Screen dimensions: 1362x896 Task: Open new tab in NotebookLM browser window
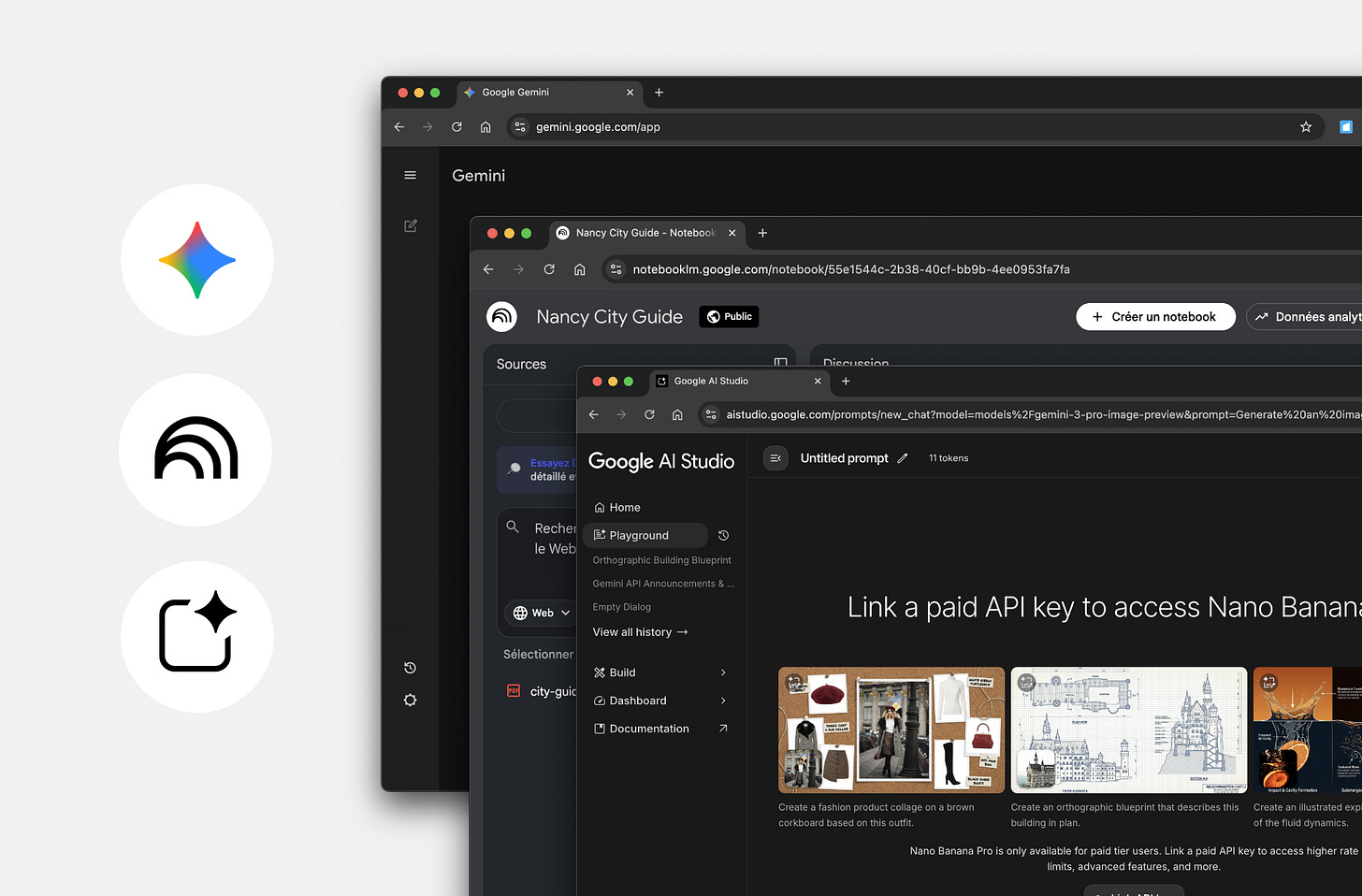tap(762, 233)
